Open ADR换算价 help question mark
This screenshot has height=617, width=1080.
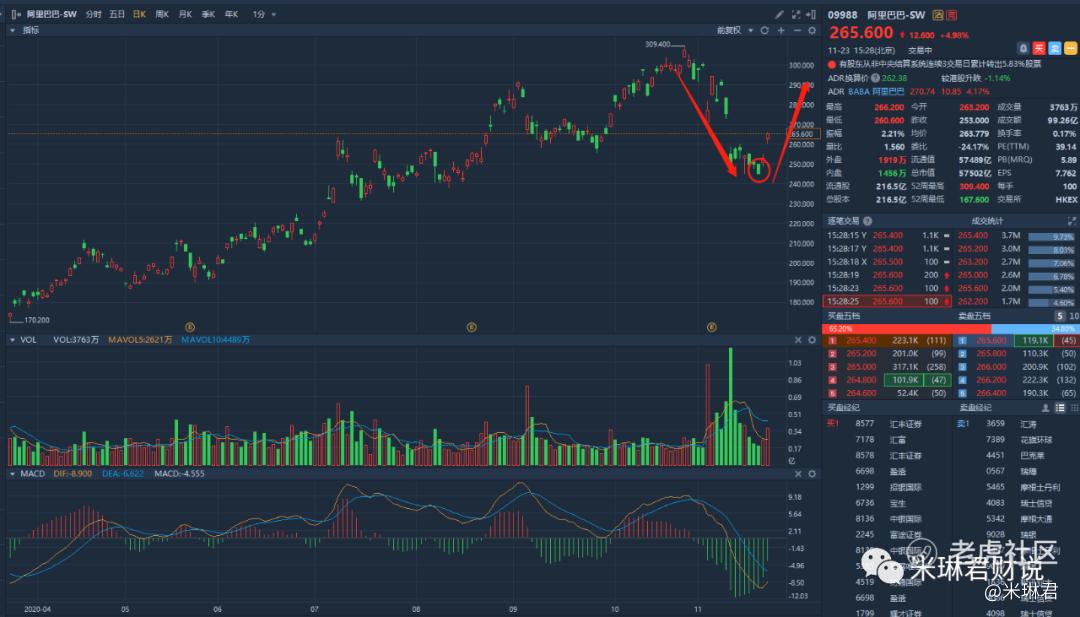coord(875,79)
